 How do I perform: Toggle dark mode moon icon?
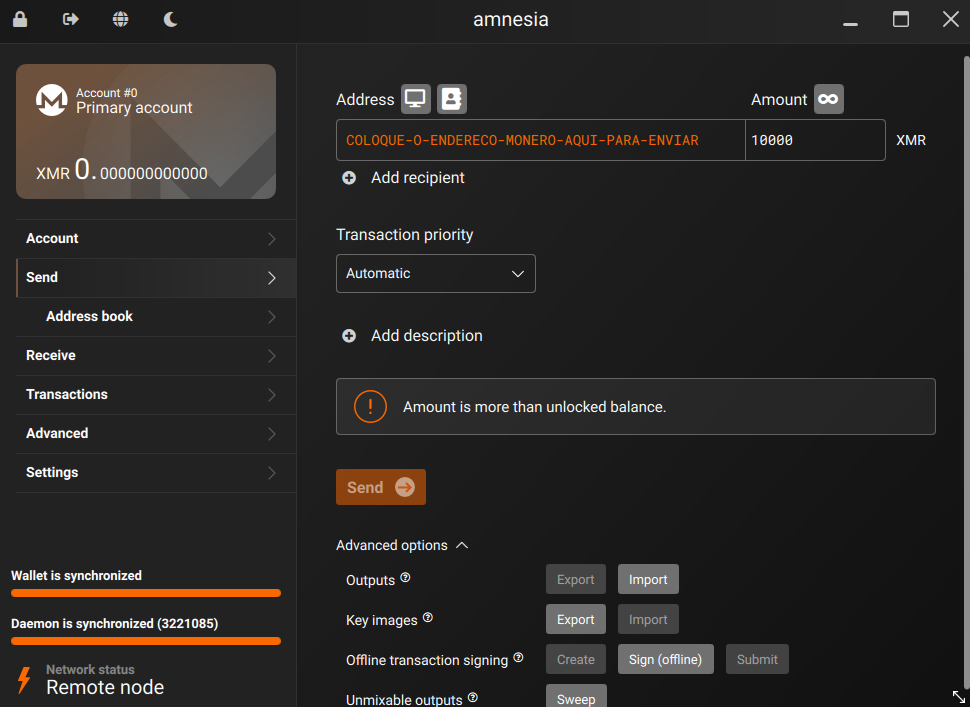click(171, 19)
